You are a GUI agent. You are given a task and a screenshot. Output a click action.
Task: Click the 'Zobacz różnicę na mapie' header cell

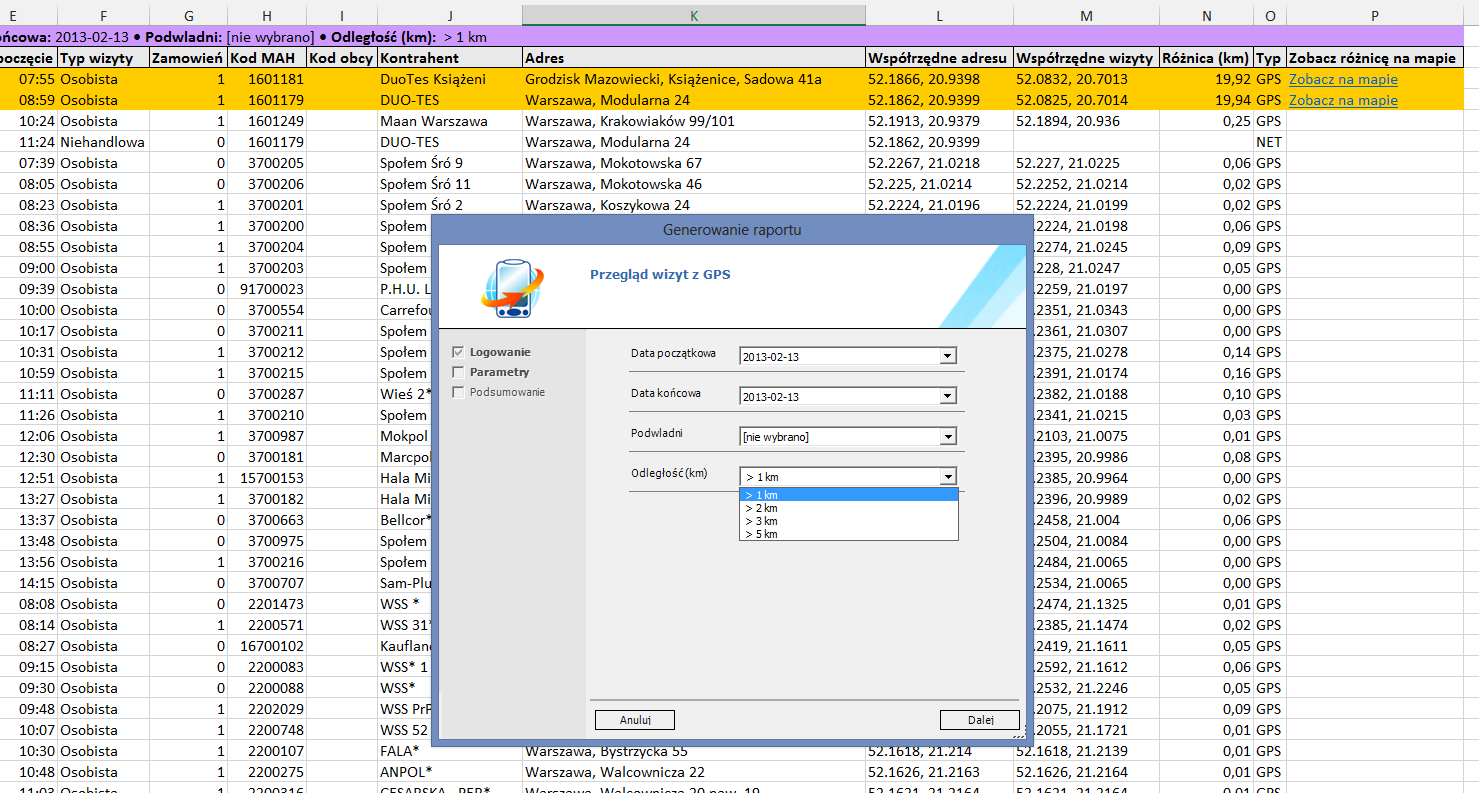pos(1375,58)
